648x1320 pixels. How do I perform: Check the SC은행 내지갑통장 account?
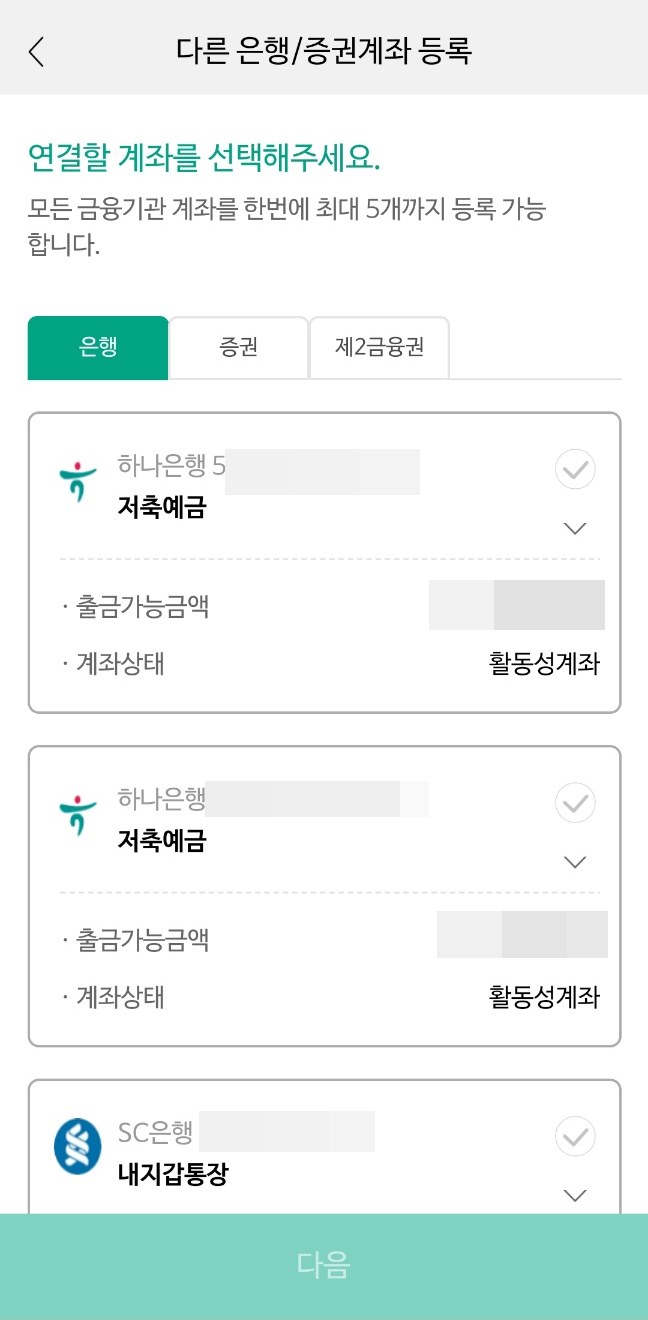575,1136
